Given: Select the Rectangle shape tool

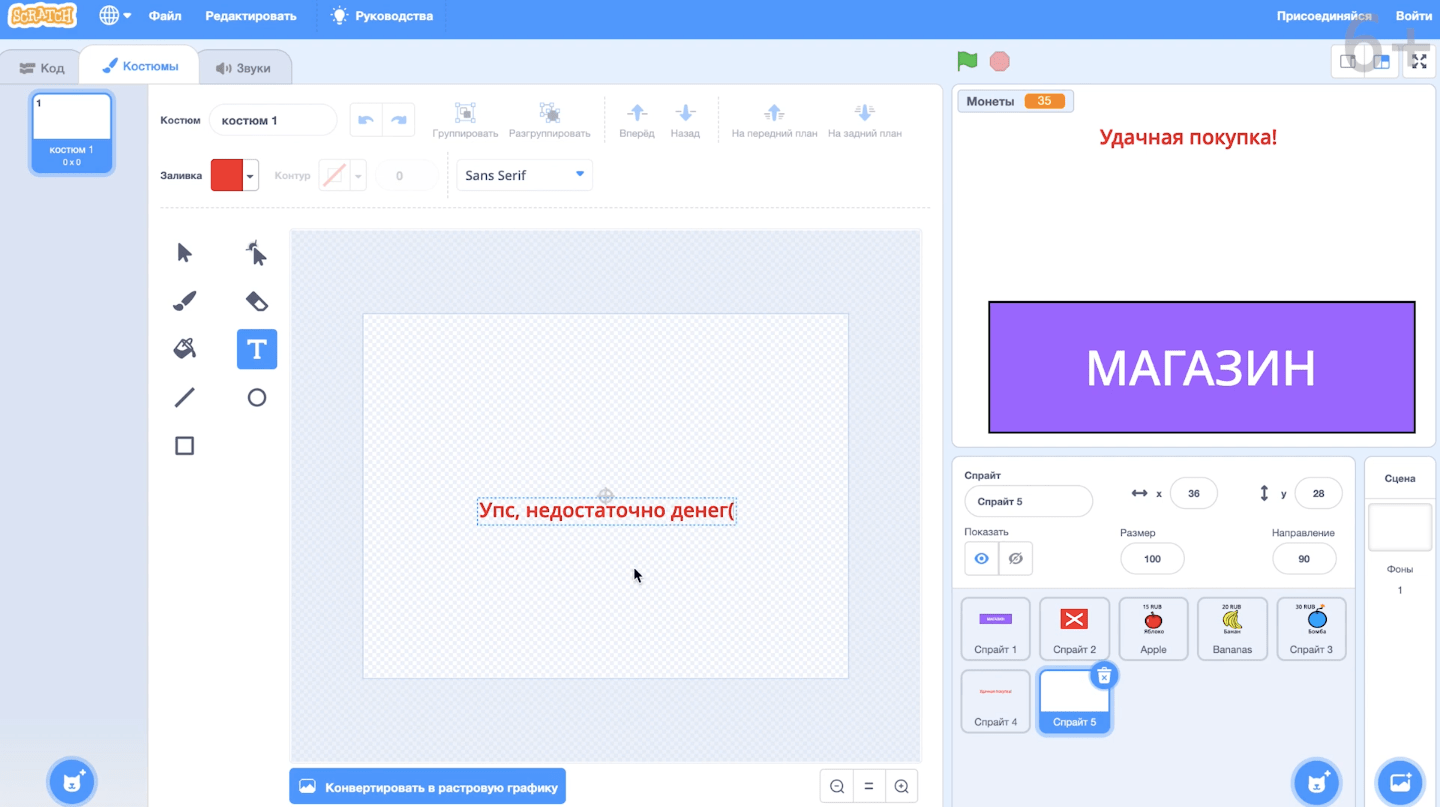Looking at the screenshot, I should click(x=185, y=446).
